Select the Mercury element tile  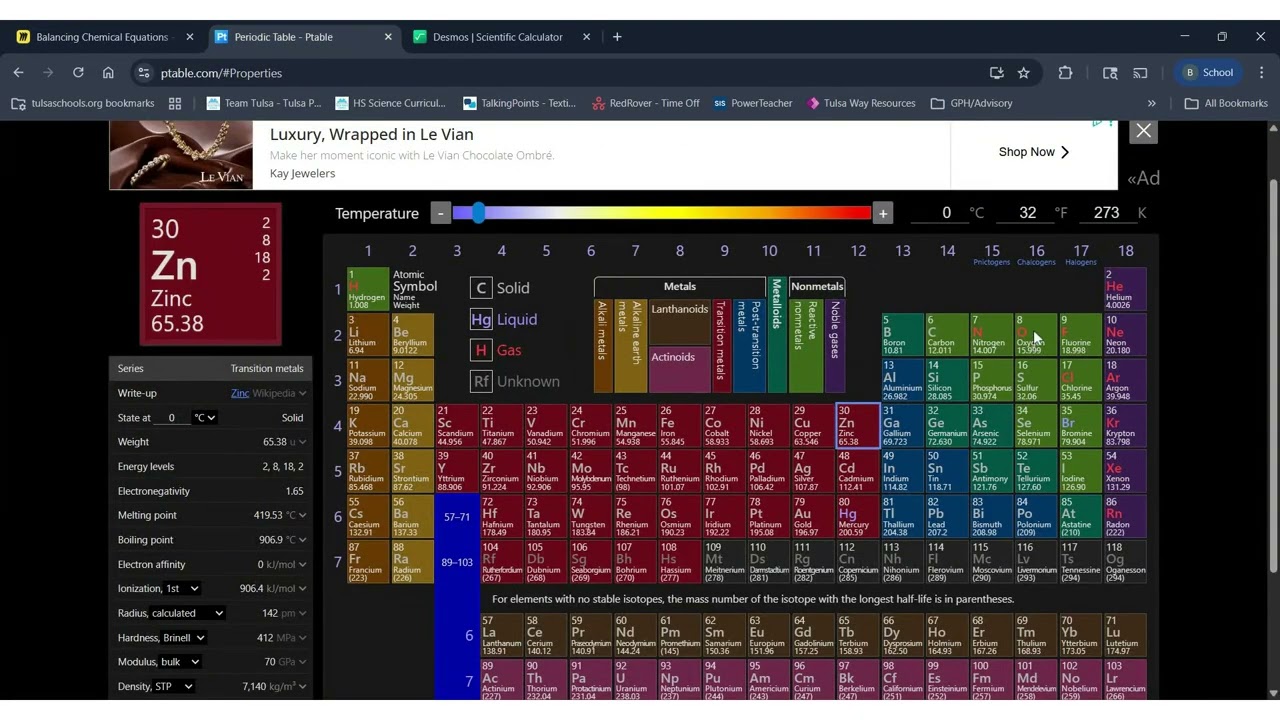(x=858, y=517)
